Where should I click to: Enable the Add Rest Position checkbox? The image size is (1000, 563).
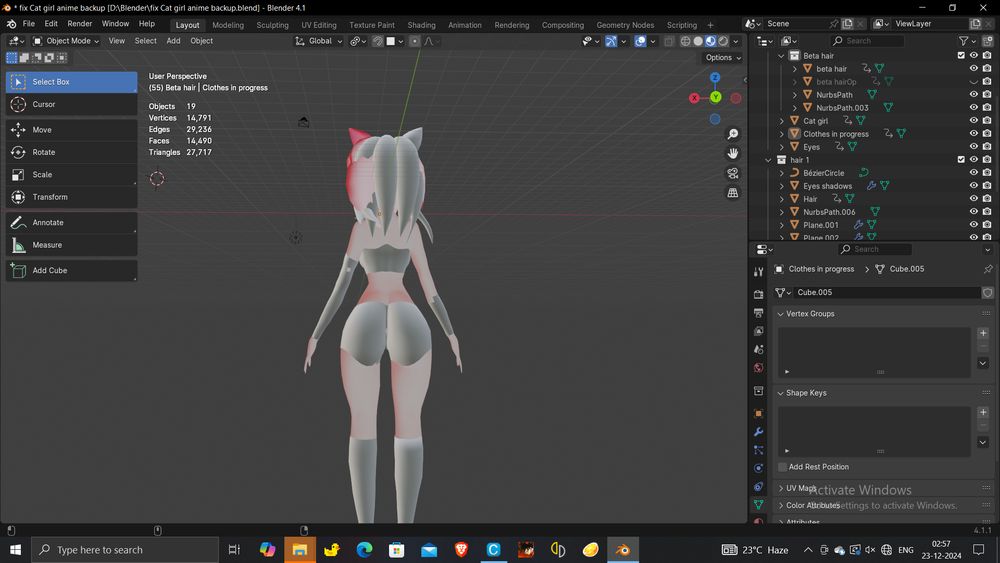(783, 467)
